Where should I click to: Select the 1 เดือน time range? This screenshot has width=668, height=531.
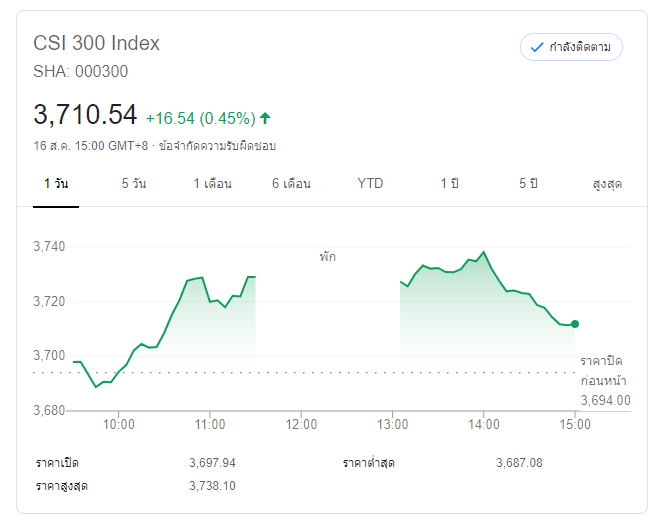(212, 184)
